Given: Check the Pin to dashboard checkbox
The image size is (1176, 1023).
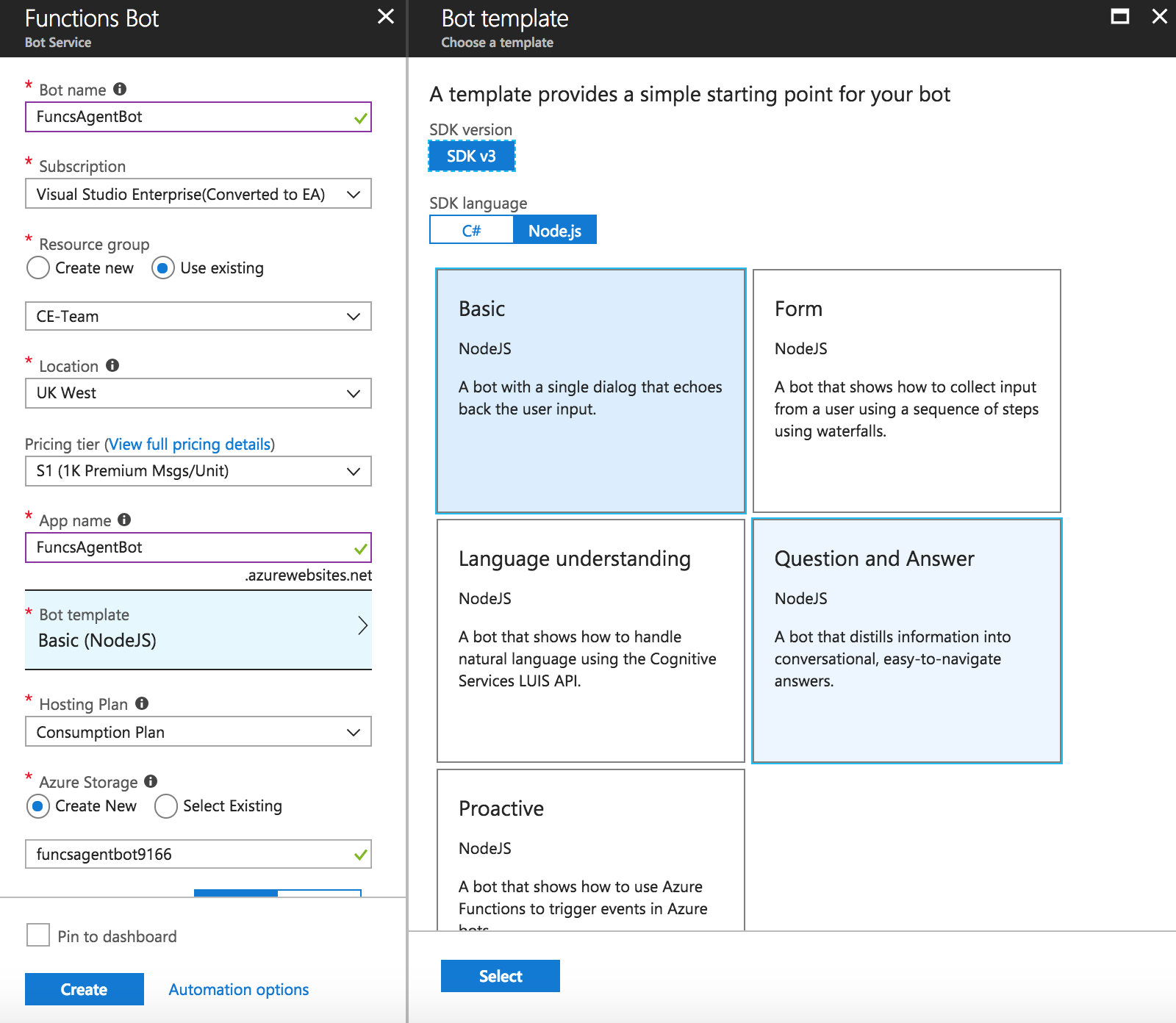Looking at the screenshot, I should [x=38, y=936].
